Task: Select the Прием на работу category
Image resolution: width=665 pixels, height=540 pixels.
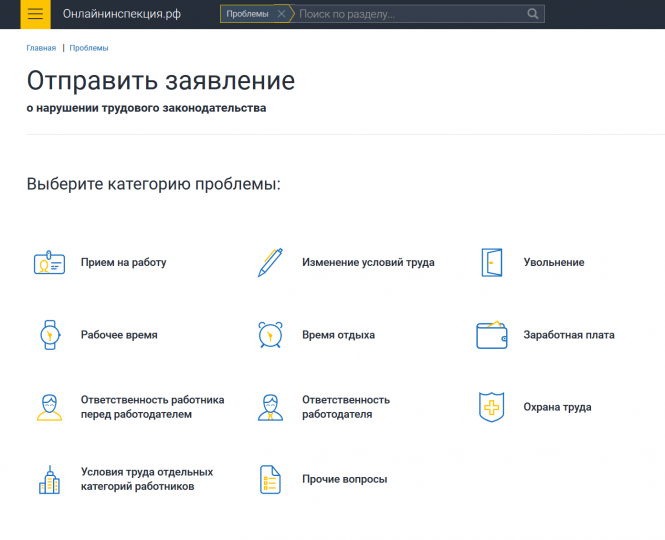Action: pyautogui.click(x=123, y=263)
